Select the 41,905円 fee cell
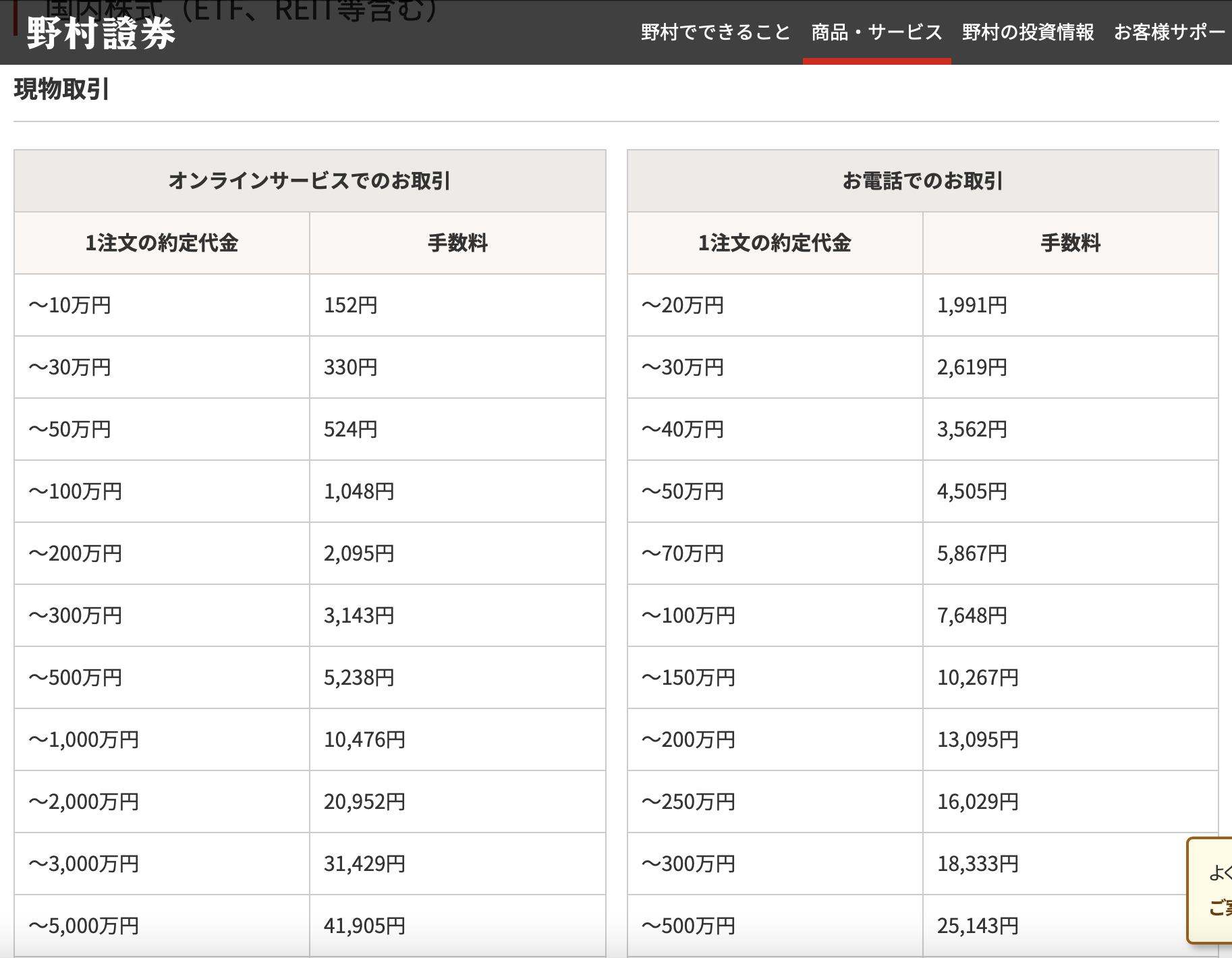 point(457,926)
